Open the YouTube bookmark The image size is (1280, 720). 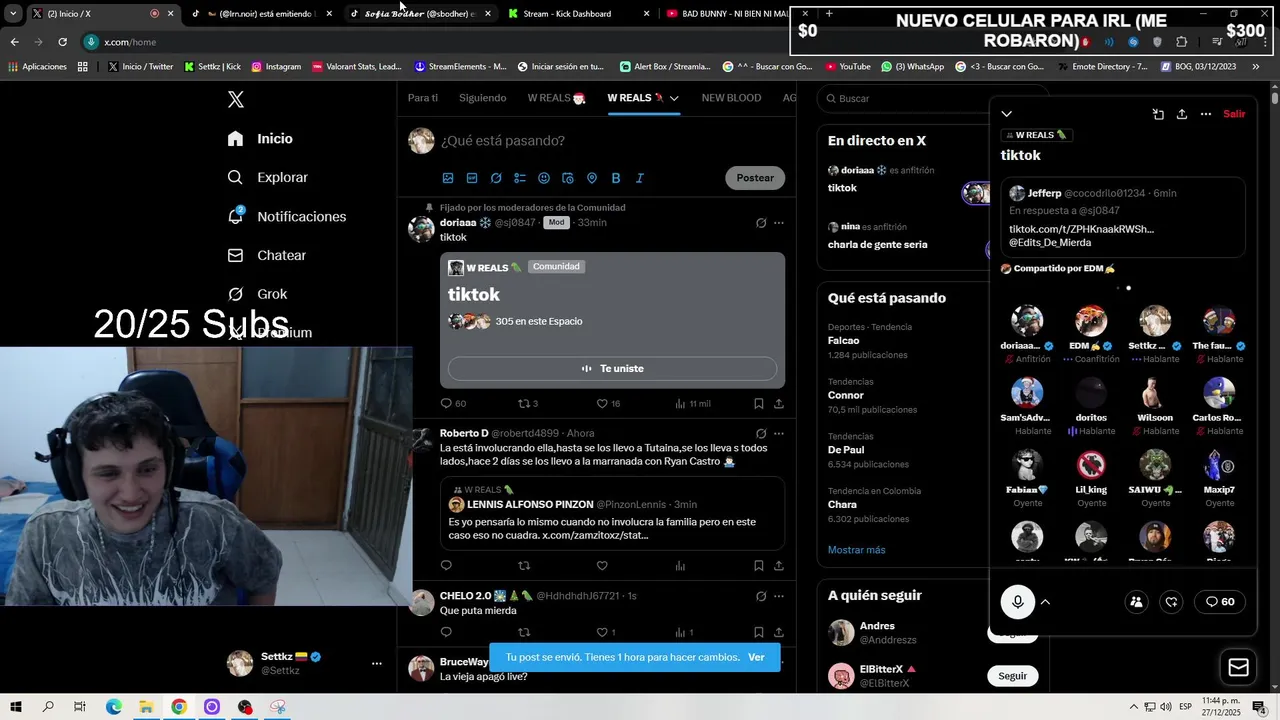point(848,67)
